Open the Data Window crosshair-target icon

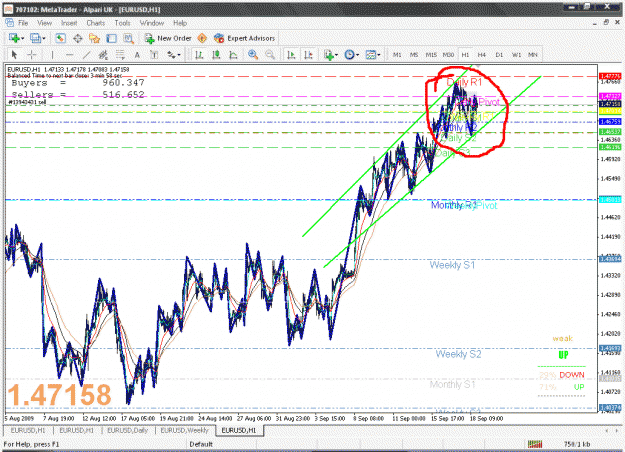78,38
